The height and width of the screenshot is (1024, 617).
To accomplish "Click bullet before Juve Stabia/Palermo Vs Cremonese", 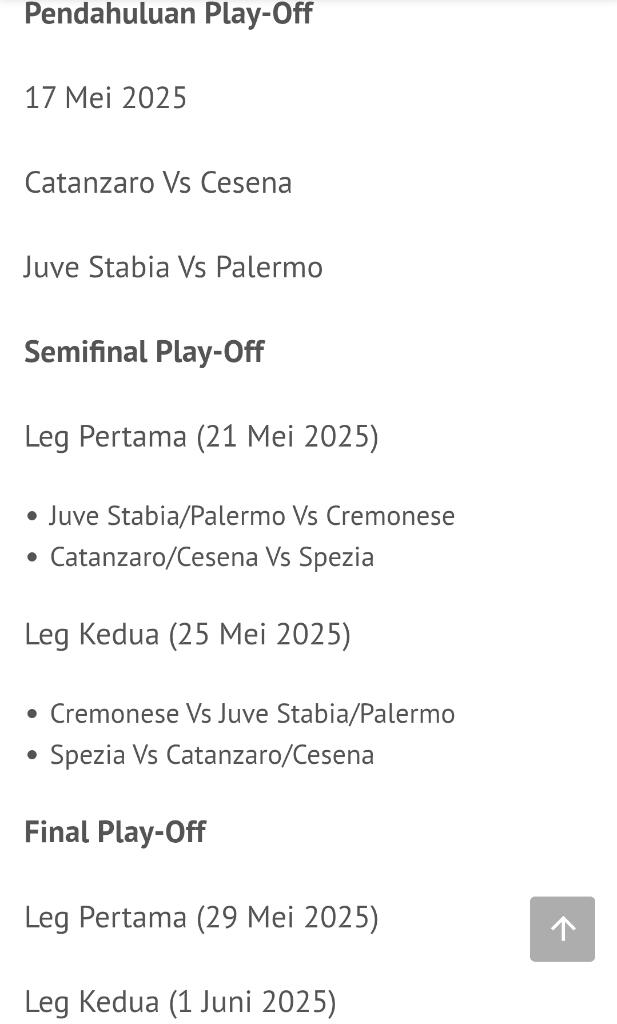I will click(x=32, y=517).
